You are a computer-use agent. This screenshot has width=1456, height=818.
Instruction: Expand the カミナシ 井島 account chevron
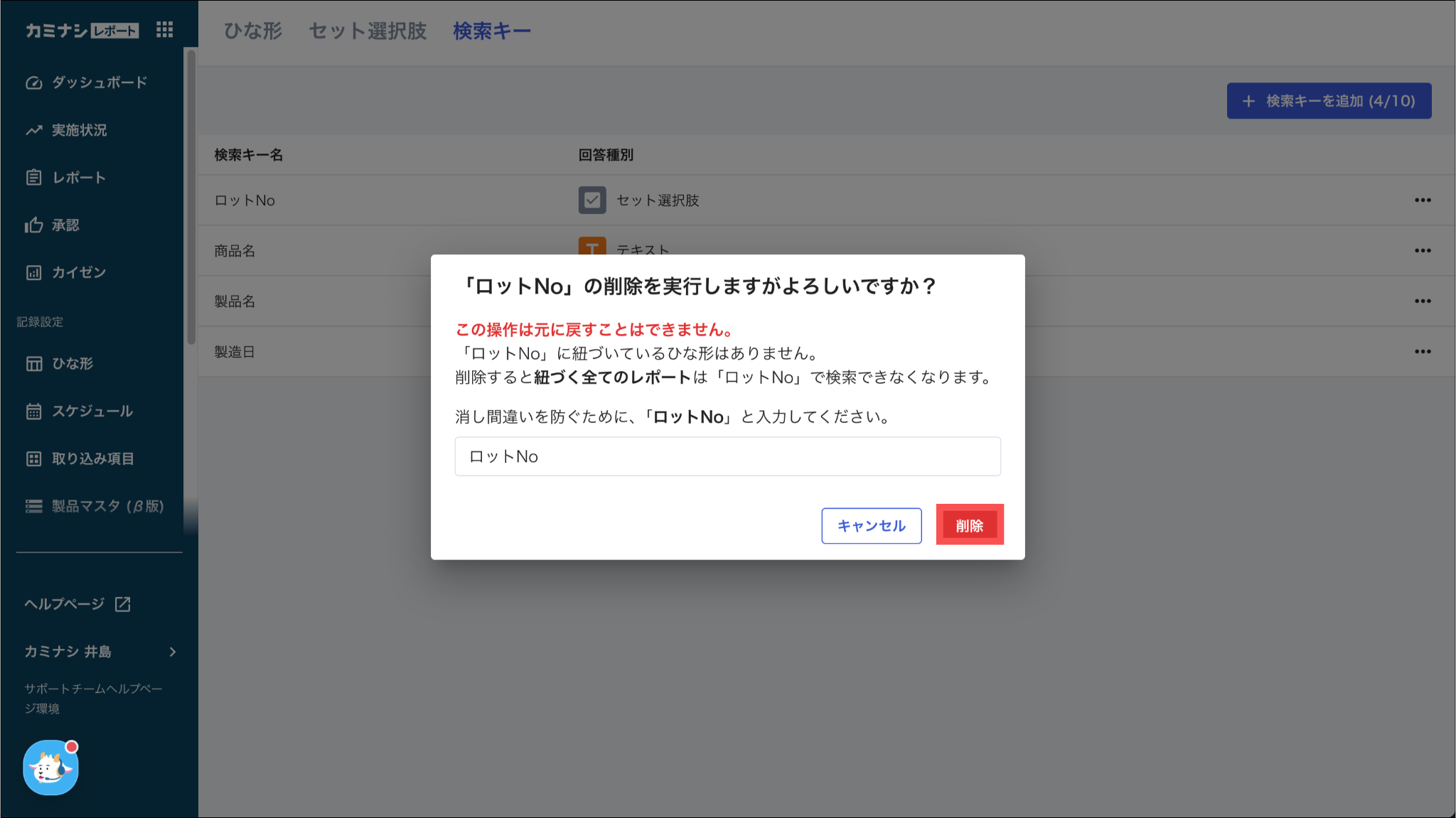pyautogui.click(x=173, y=652)
